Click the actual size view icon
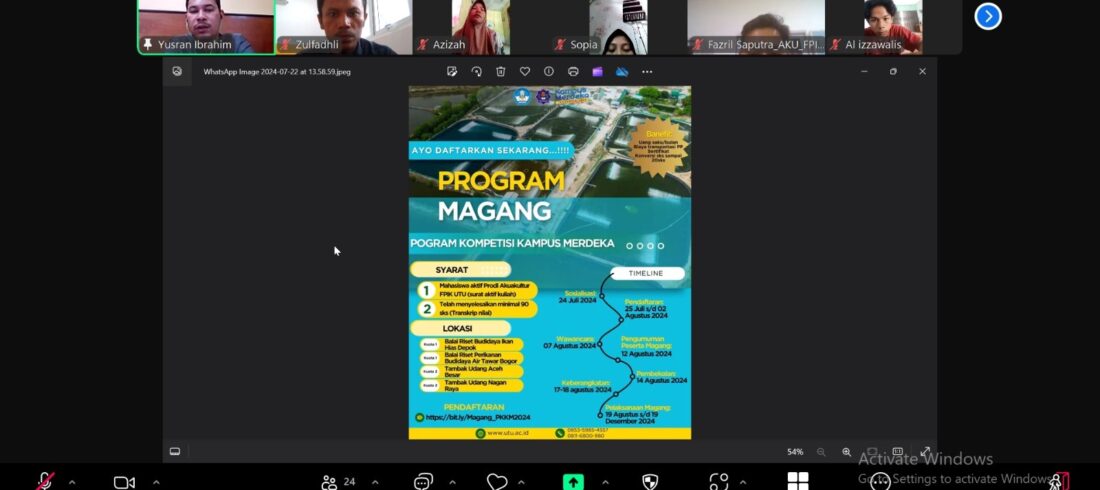 tap(897, 452)
